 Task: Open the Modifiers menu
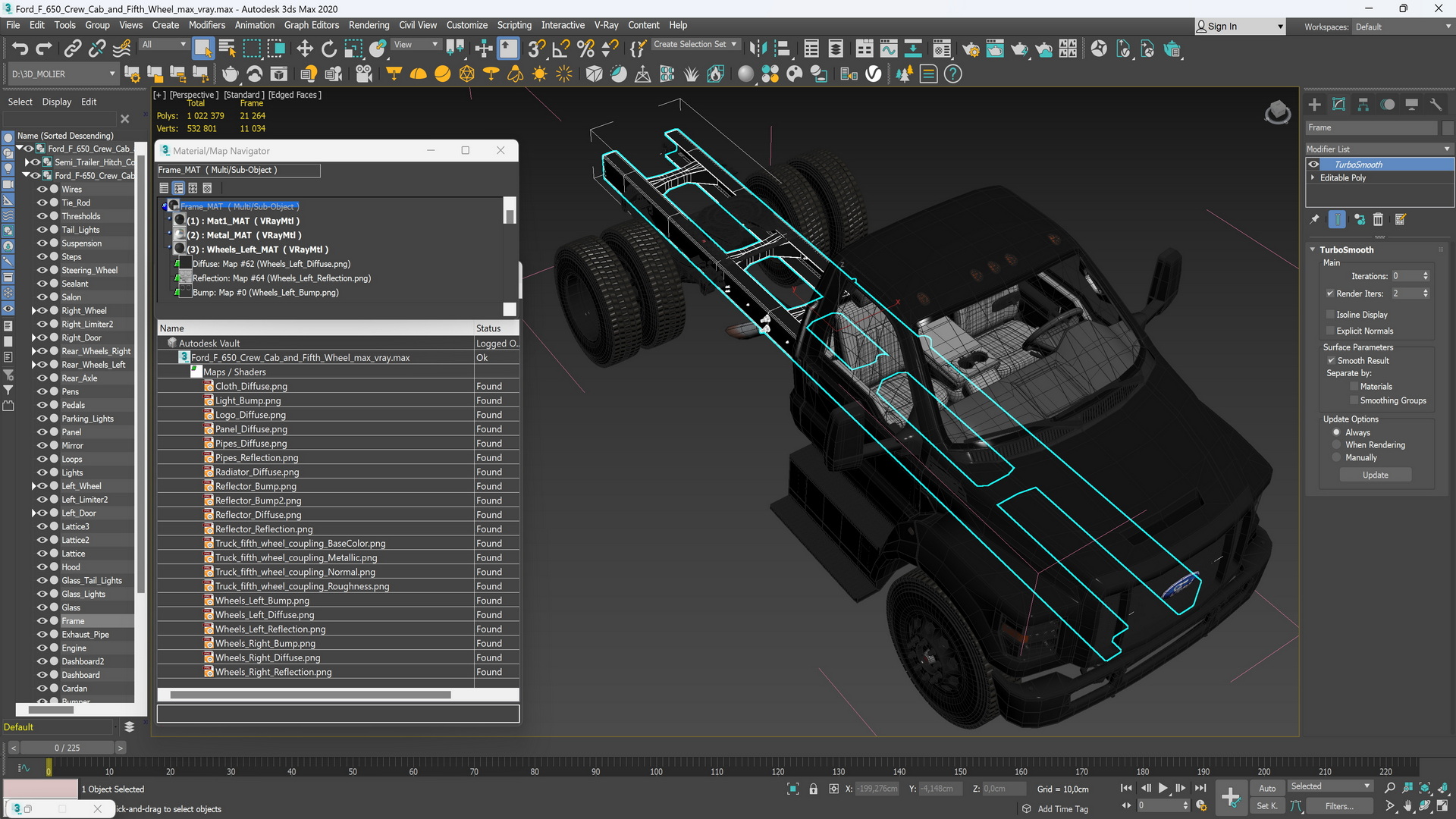coord(207,25)
